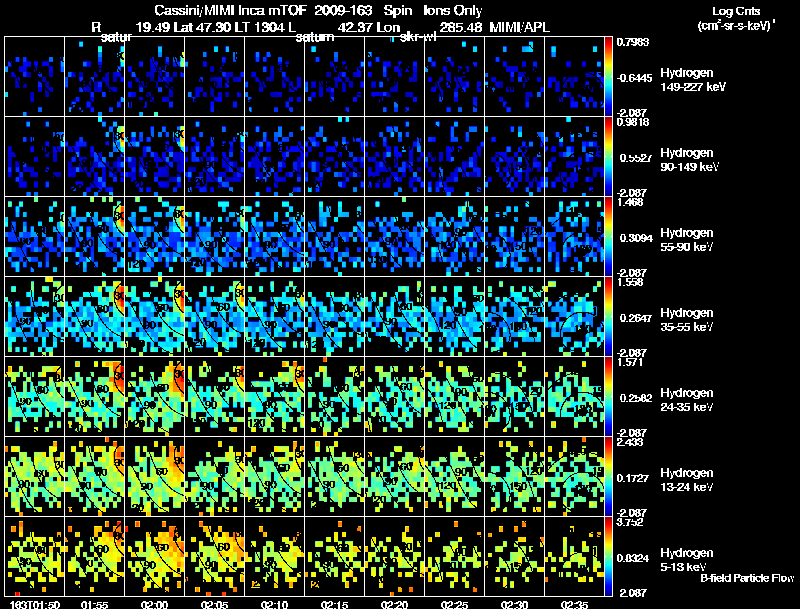Click the 'Hydrogen 149-227 keV' row label
Image resolution: width=800 pixels, height=609 pixels.
pos(693,80)
